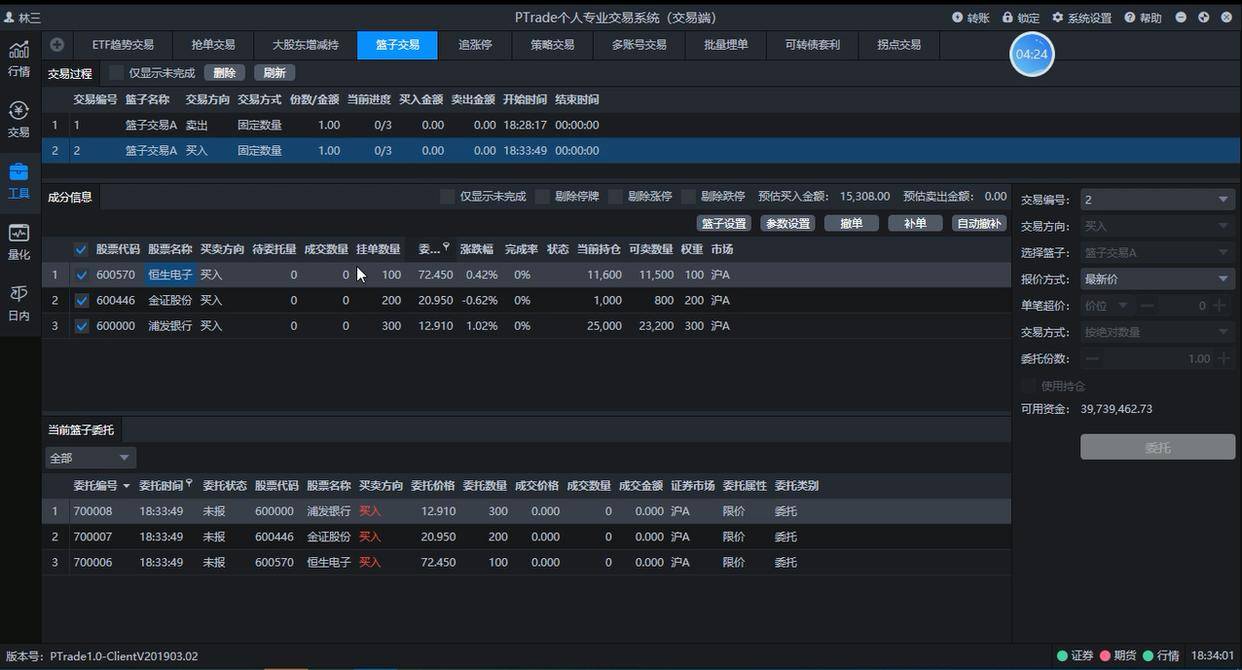Switch to the 可转债套利 tab
This screenshot has height=670, width=1242.
pos(812,45)
